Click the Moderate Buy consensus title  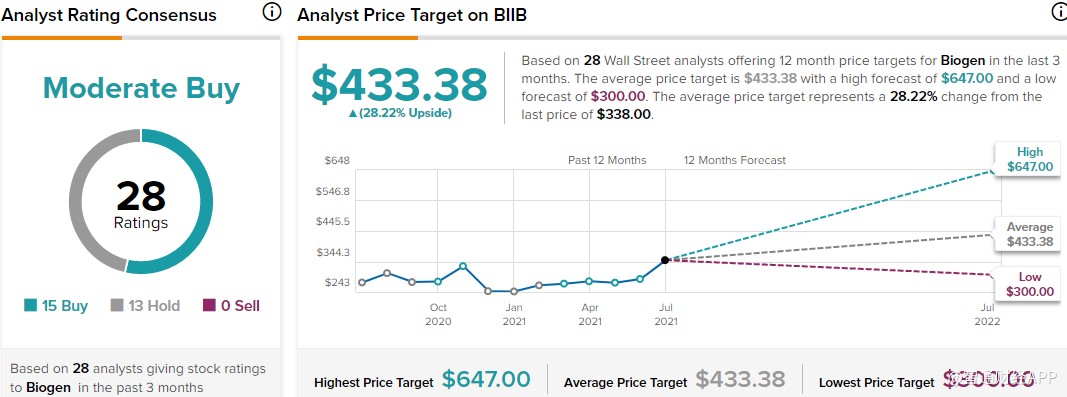(x=142, y=89)
